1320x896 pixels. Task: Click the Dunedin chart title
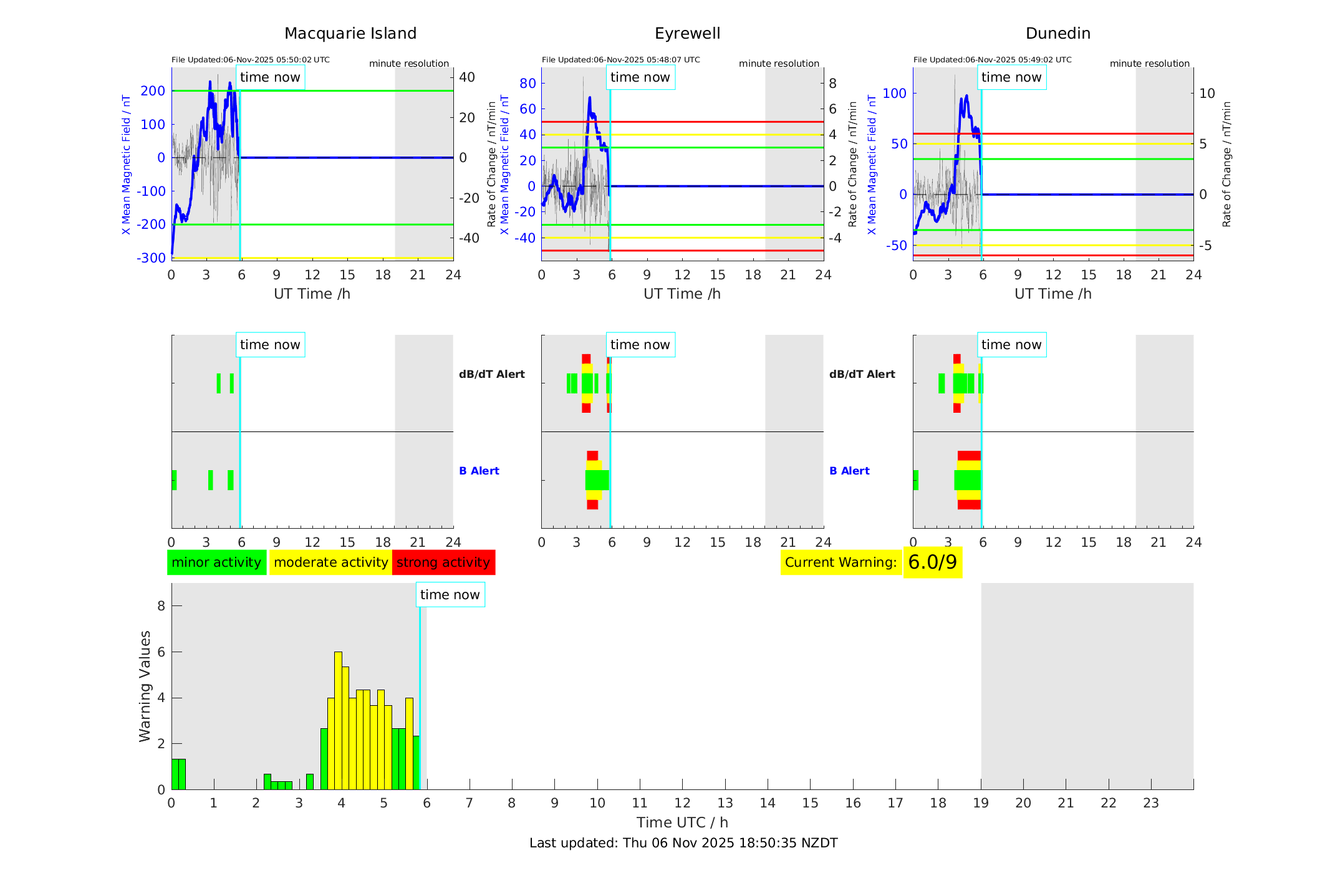pyautogui.click(x=1057, y=33)
